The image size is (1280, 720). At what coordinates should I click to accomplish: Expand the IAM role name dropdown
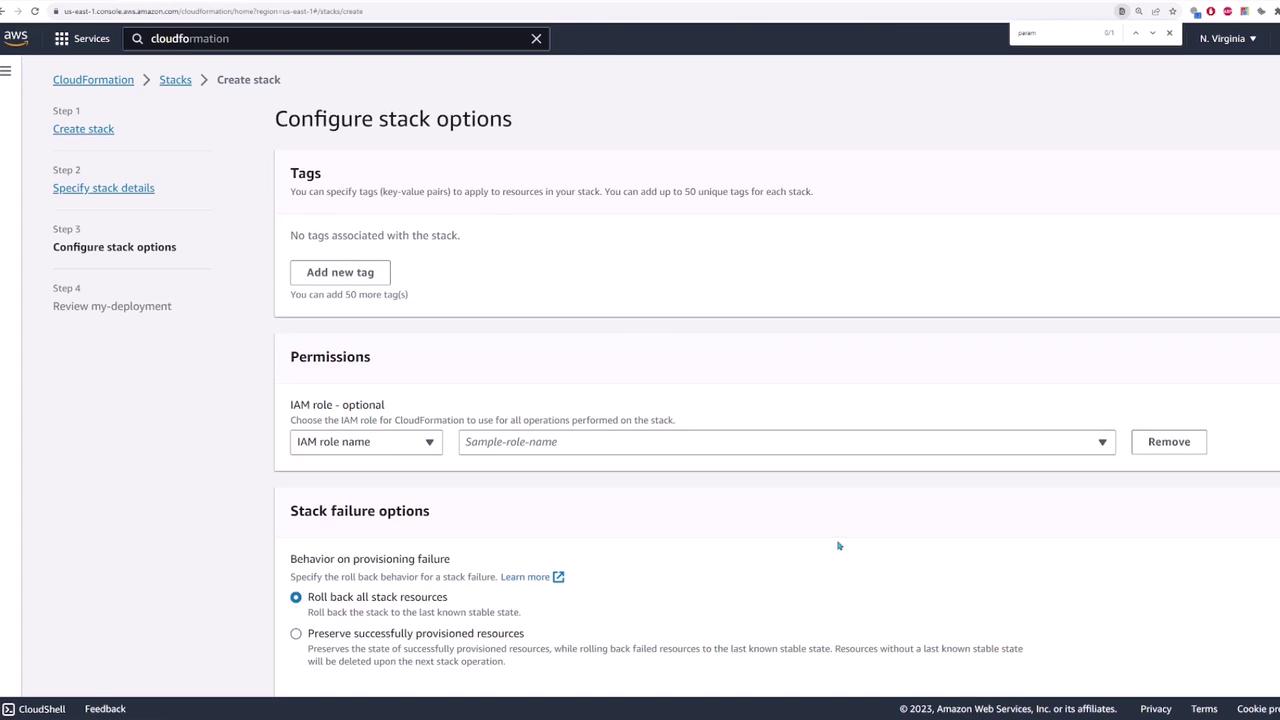coord(366,442)
